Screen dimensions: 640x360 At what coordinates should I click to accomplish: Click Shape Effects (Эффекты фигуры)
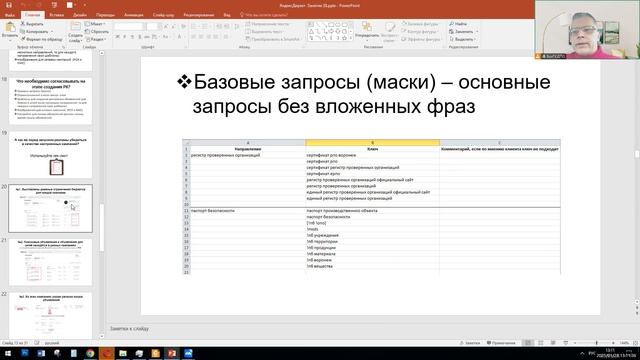[421, 39]
